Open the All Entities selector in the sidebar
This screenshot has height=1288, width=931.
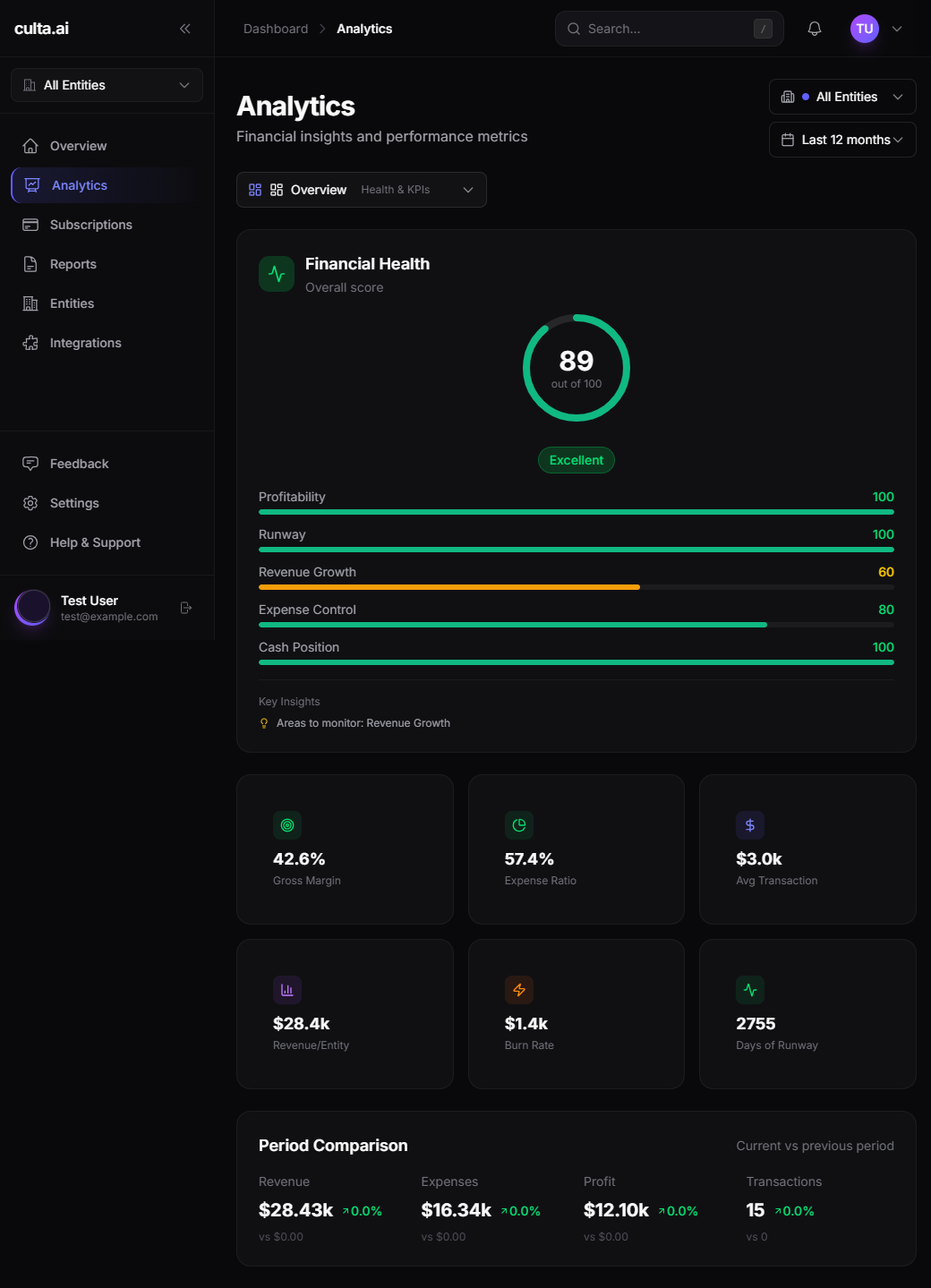click(x=106, y=84)
